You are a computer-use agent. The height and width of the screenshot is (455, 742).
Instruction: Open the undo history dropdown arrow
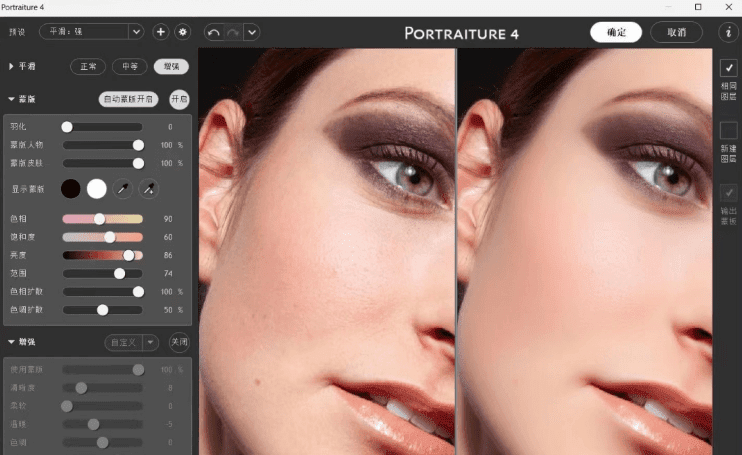click(251, 32)
